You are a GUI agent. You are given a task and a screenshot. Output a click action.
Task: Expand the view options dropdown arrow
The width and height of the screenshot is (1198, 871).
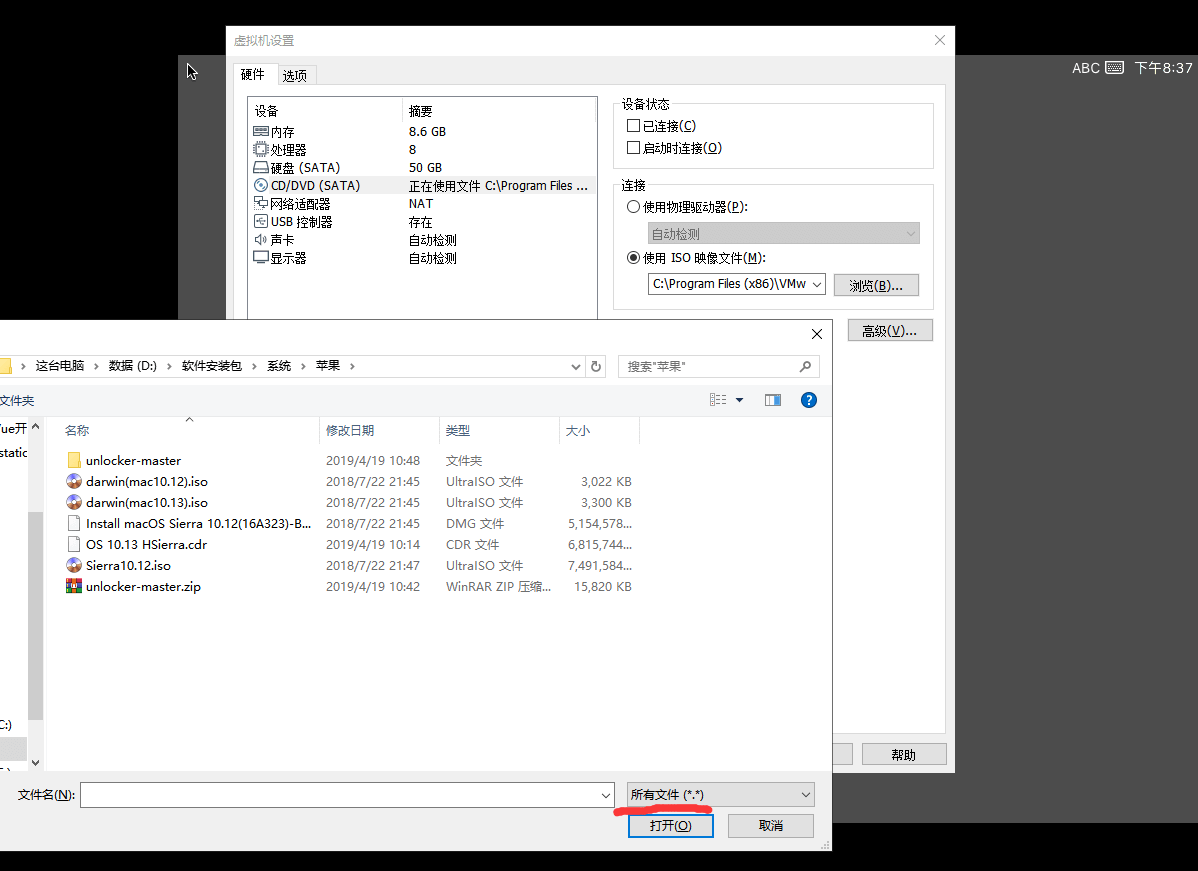click(x=740, y=400)
